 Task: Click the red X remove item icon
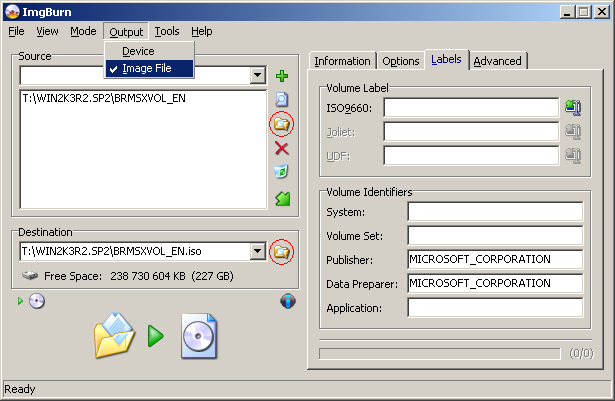click(282, 148)
